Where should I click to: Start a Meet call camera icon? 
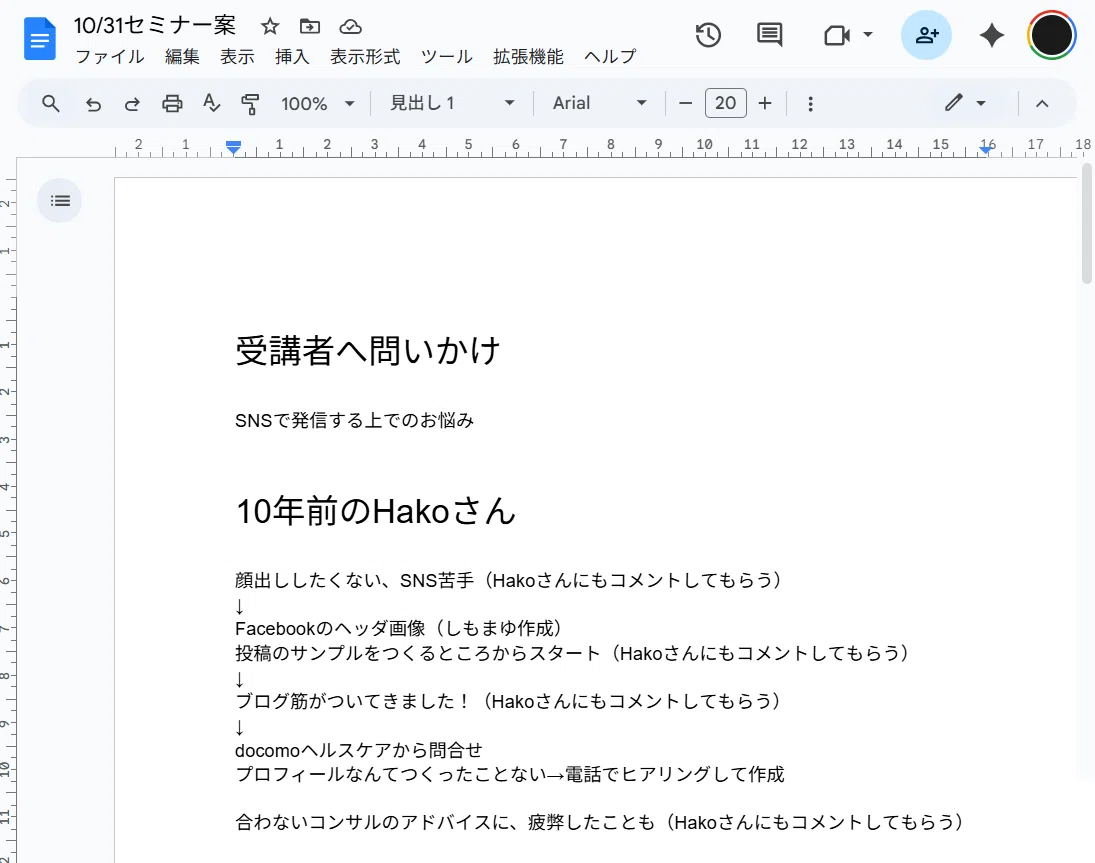click(837, 35)
